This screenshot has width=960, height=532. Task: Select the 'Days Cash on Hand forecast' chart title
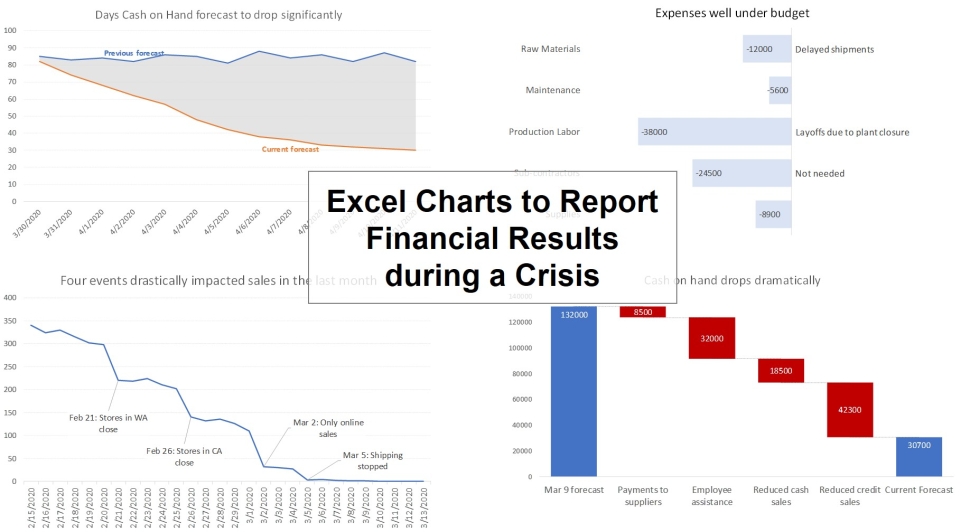click(x=219, y=15)
